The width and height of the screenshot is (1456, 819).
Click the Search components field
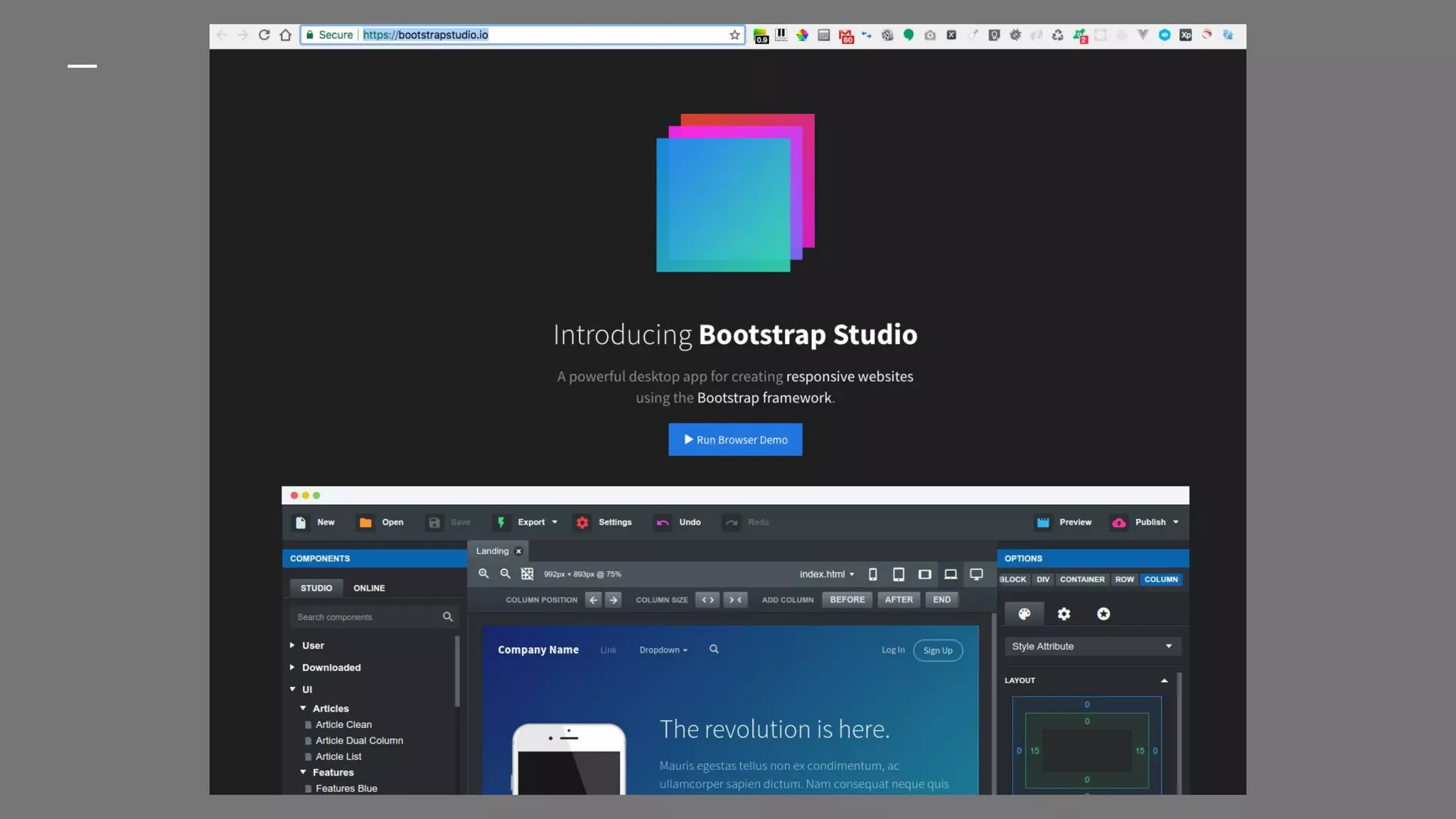pyautogui.click(x=374, y=617)
